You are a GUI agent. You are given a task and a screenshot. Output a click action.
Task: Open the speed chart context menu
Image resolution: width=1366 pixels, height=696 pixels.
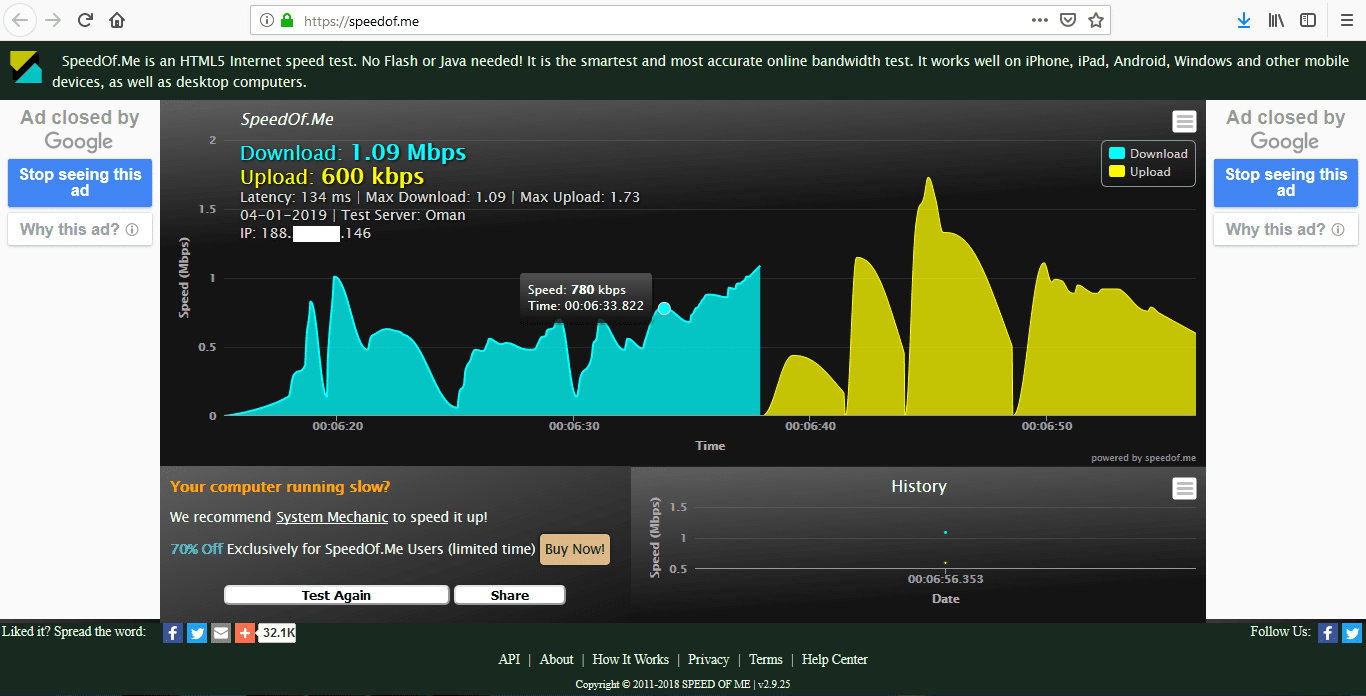(1185, 122)
